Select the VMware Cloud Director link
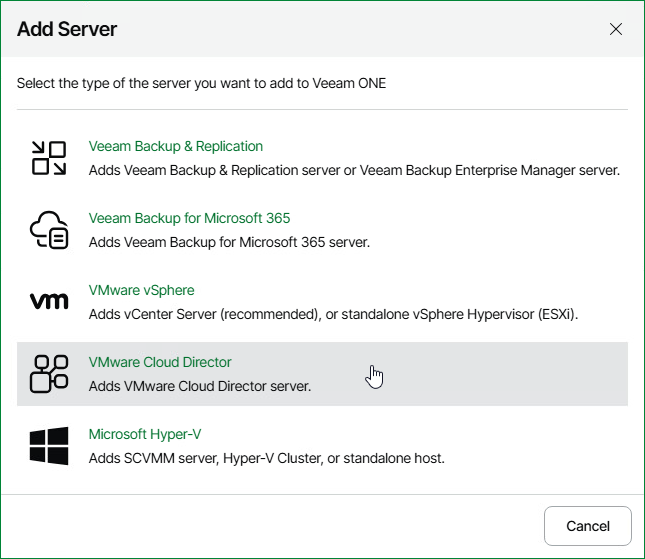645x559 pixels. pos(160,362)
